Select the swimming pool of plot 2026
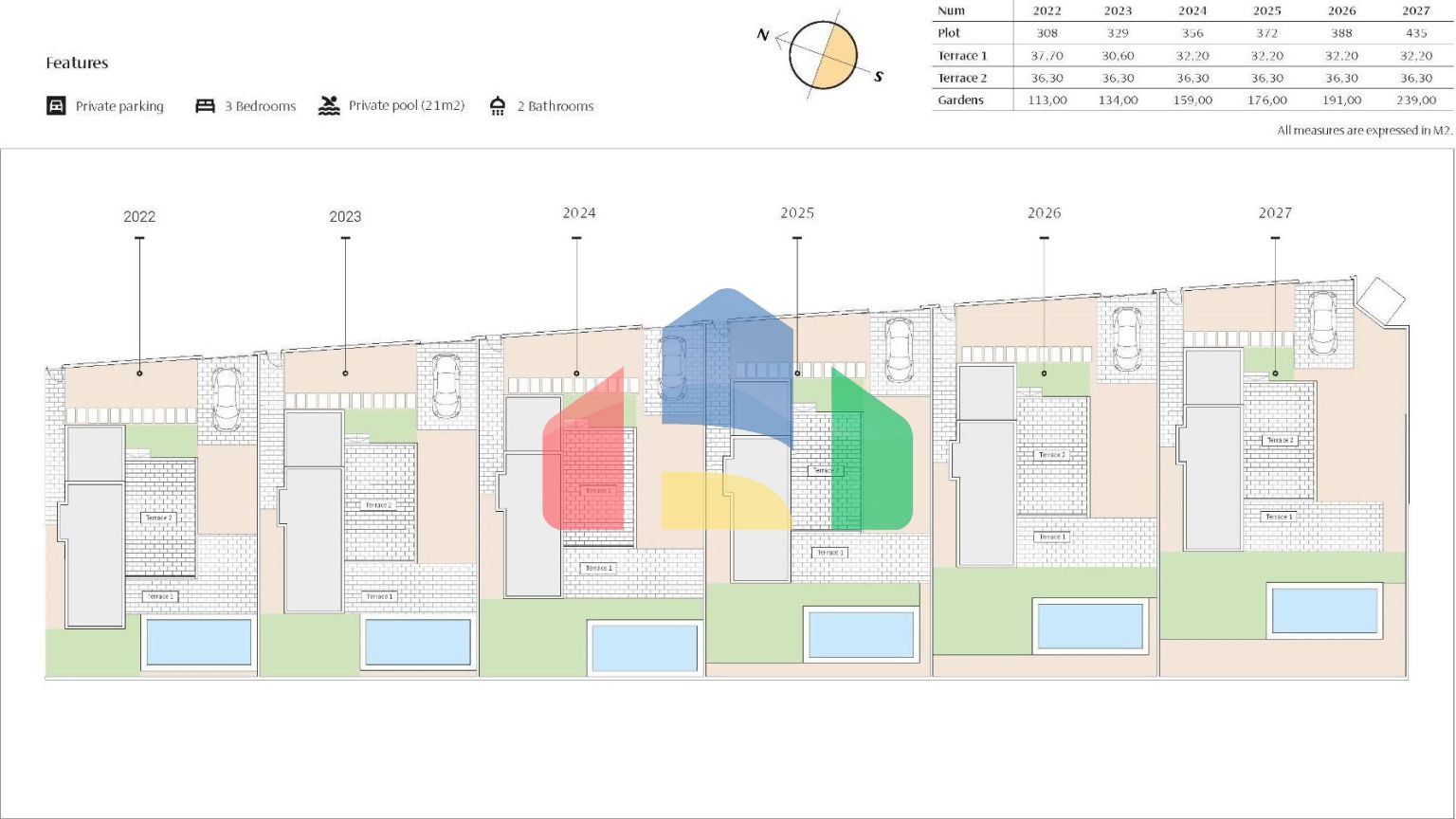1456x819 pixels. [x=1090, y=626]
